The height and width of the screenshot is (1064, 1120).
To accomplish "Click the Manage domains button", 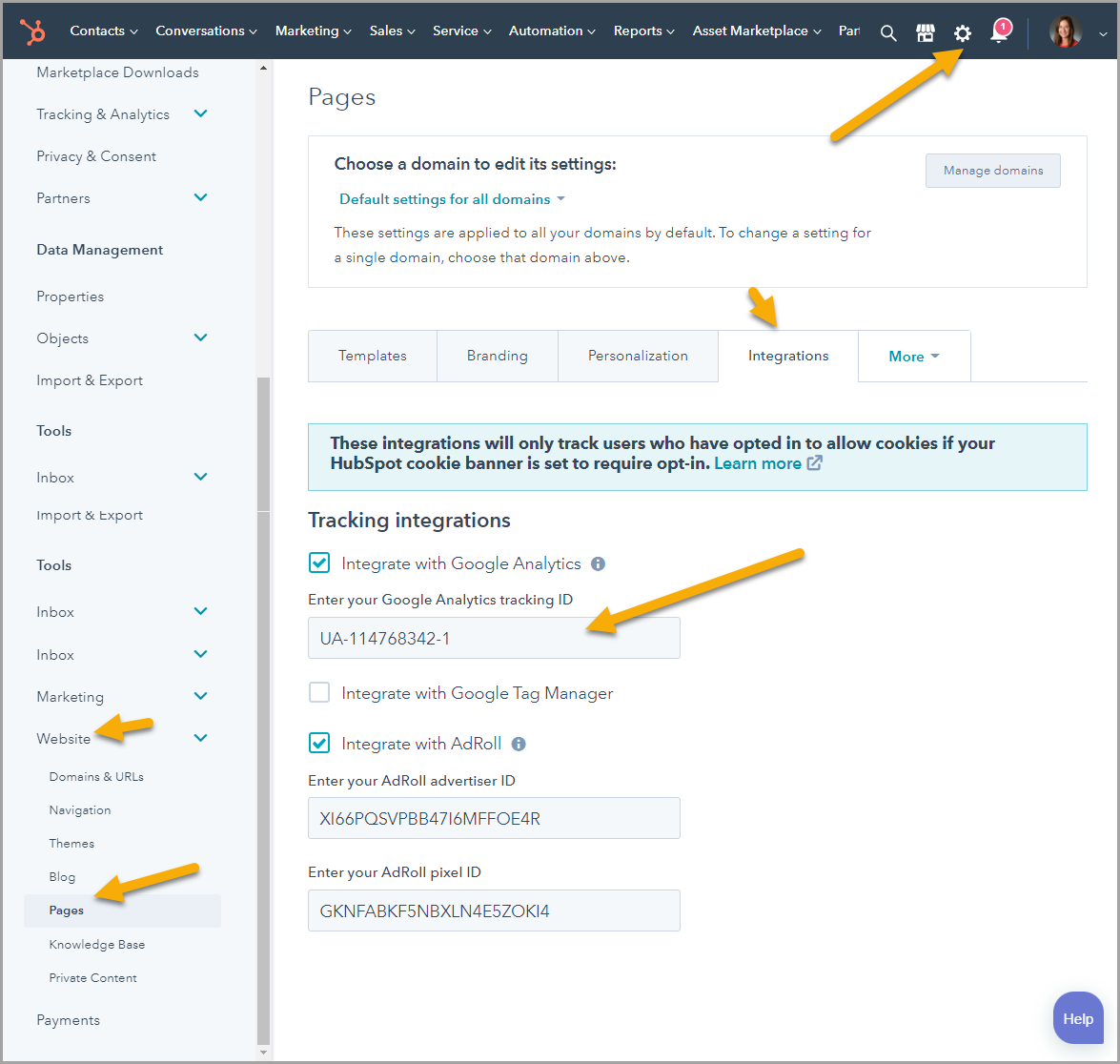I will coord(993,170).
